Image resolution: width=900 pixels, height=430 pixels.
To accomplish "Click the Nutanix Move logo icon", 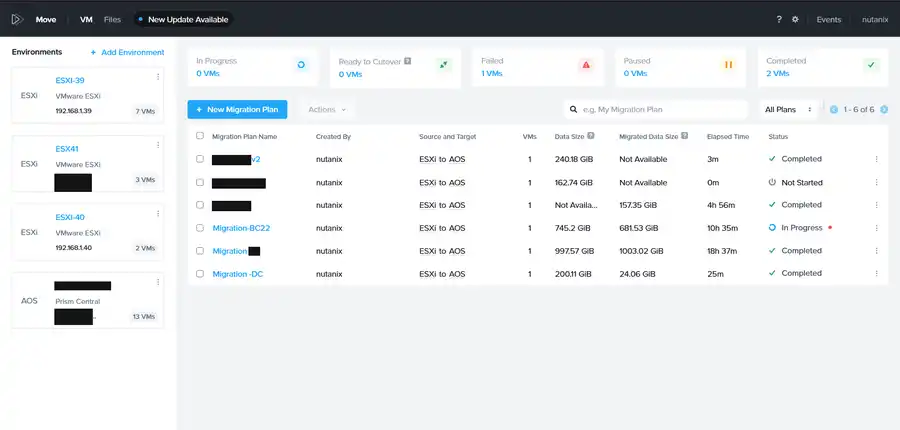I will (x=17, y=20).
